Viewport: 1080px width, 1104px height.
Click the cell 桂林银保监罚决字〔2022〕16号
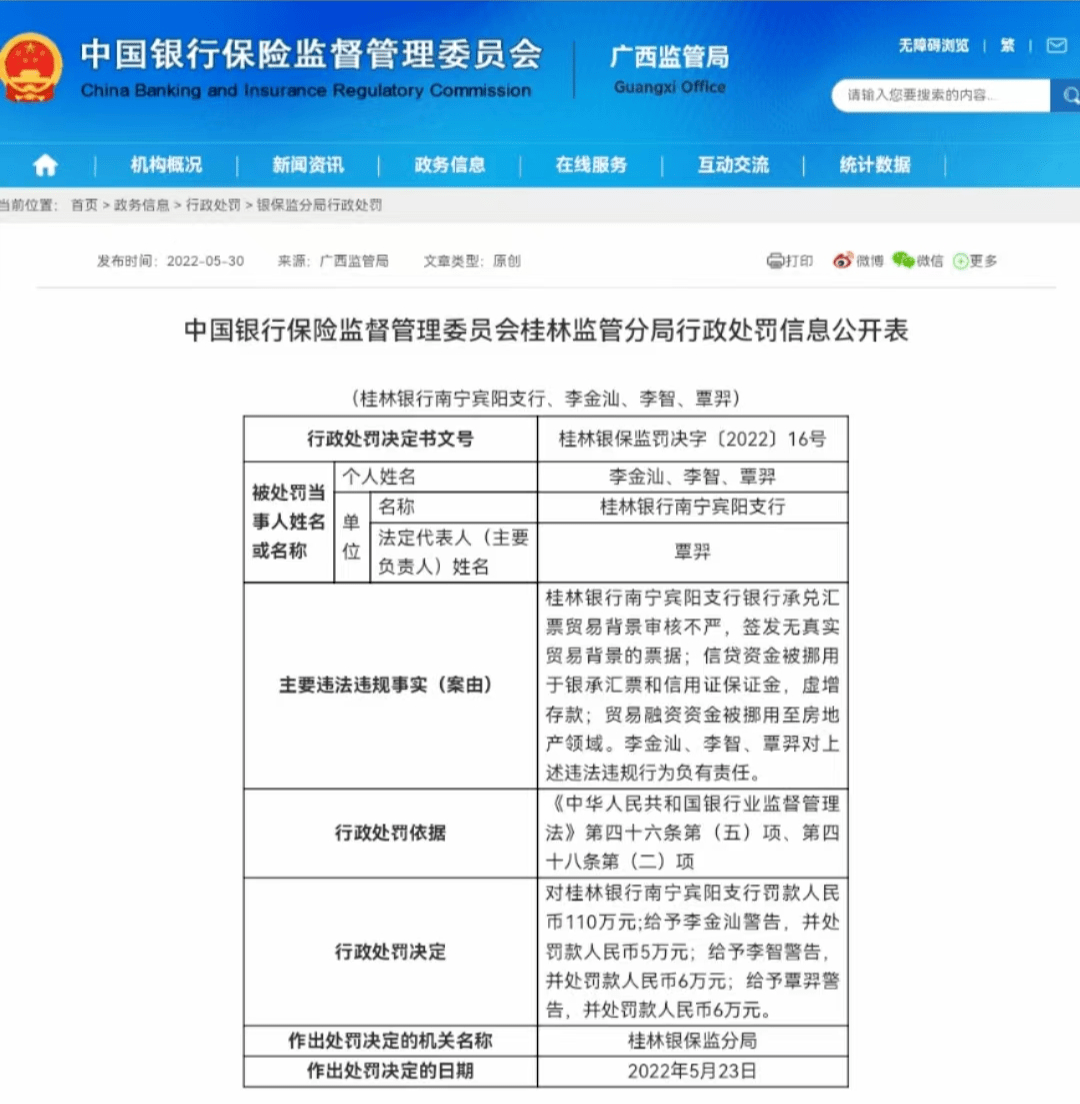pyautogui.click(x=693, y=439)
